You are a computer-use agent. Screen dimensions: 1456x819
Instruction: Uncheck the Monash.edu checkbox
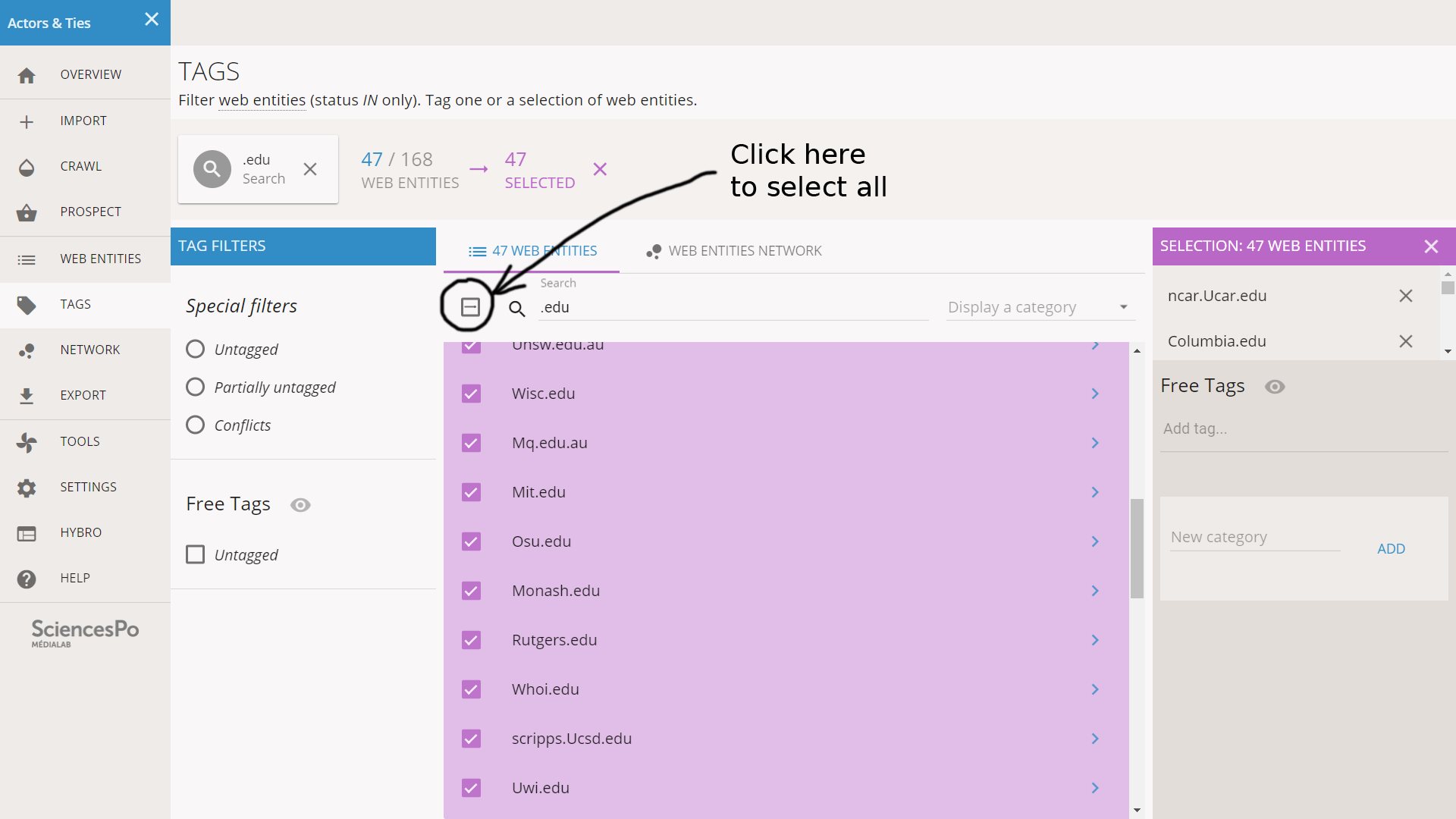(471, 591)
